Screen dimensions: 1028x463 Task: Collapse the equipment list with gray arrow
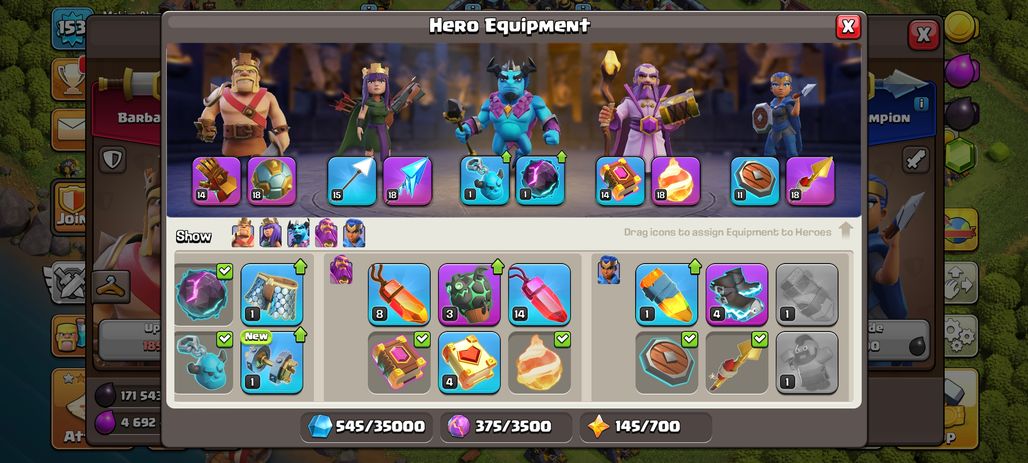(845, 231)
